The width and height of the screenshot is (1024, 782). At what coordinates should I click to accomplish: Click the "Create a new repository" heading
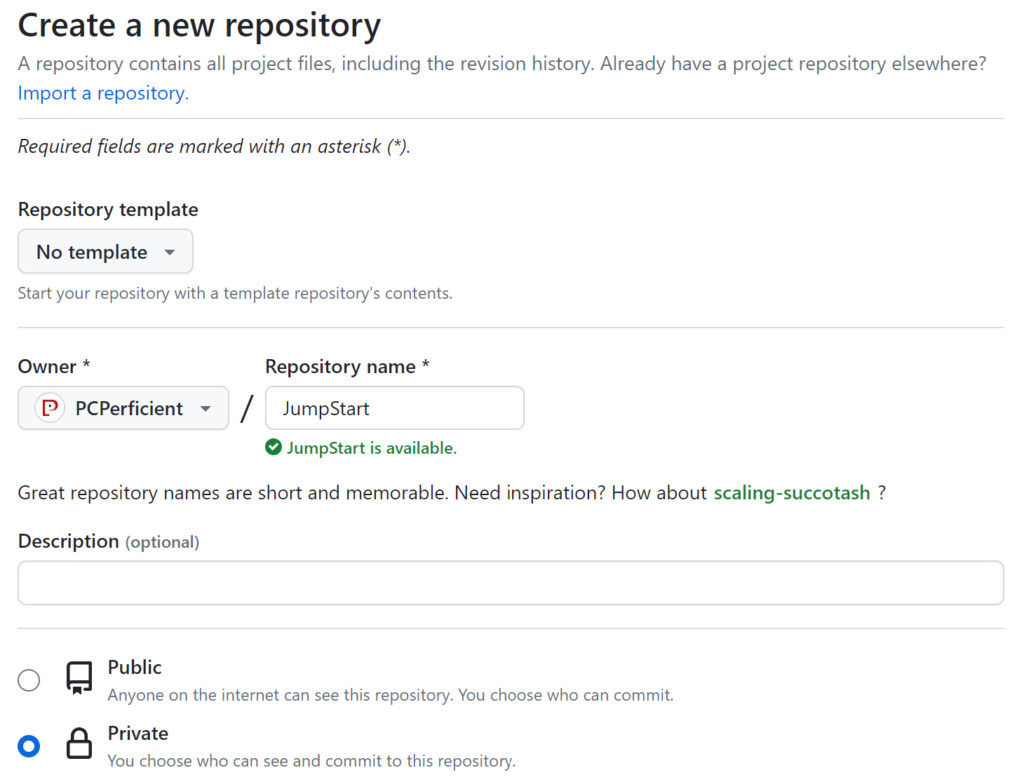point(198,25)
